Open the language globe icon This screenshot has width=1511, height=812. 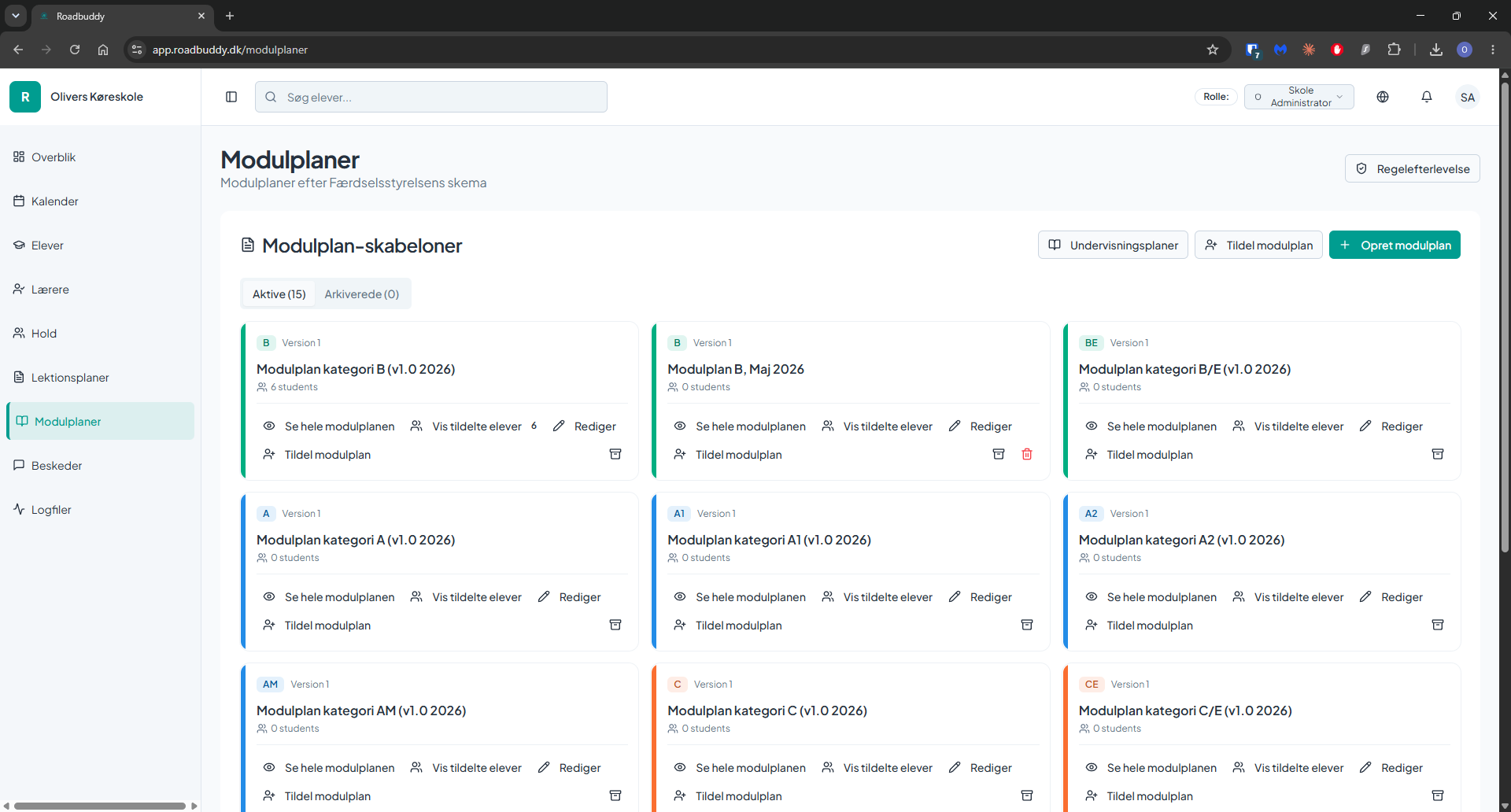1383,97
